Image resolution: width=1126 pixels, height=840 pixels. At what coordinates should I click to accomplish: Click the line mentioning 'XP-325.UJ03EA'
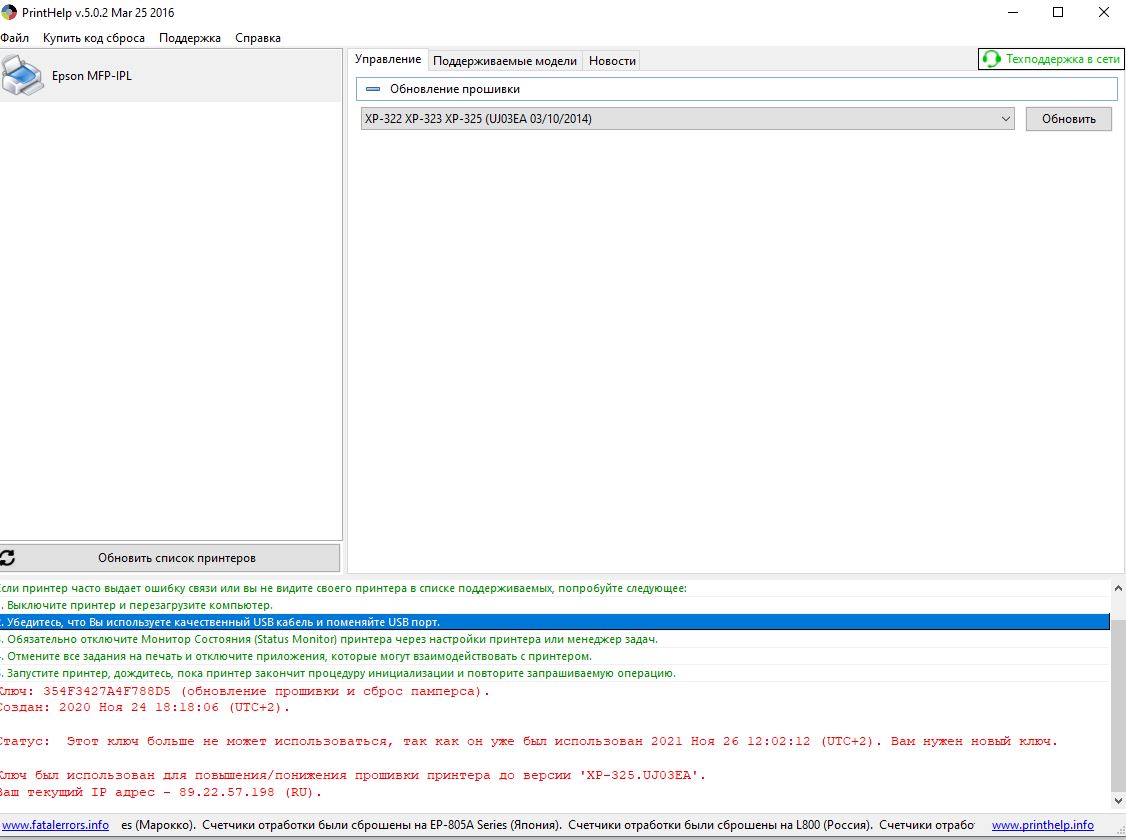pos(353,775)
